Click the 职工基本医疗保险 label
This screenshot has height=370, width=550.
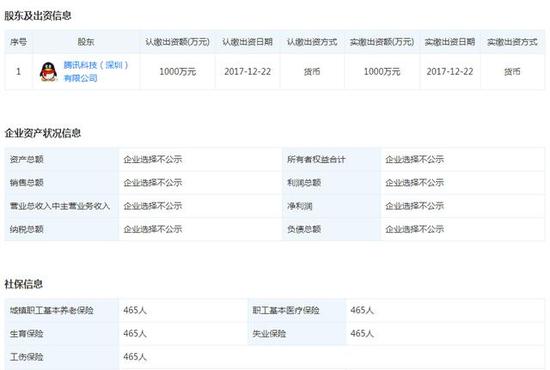tap(286, 310)
